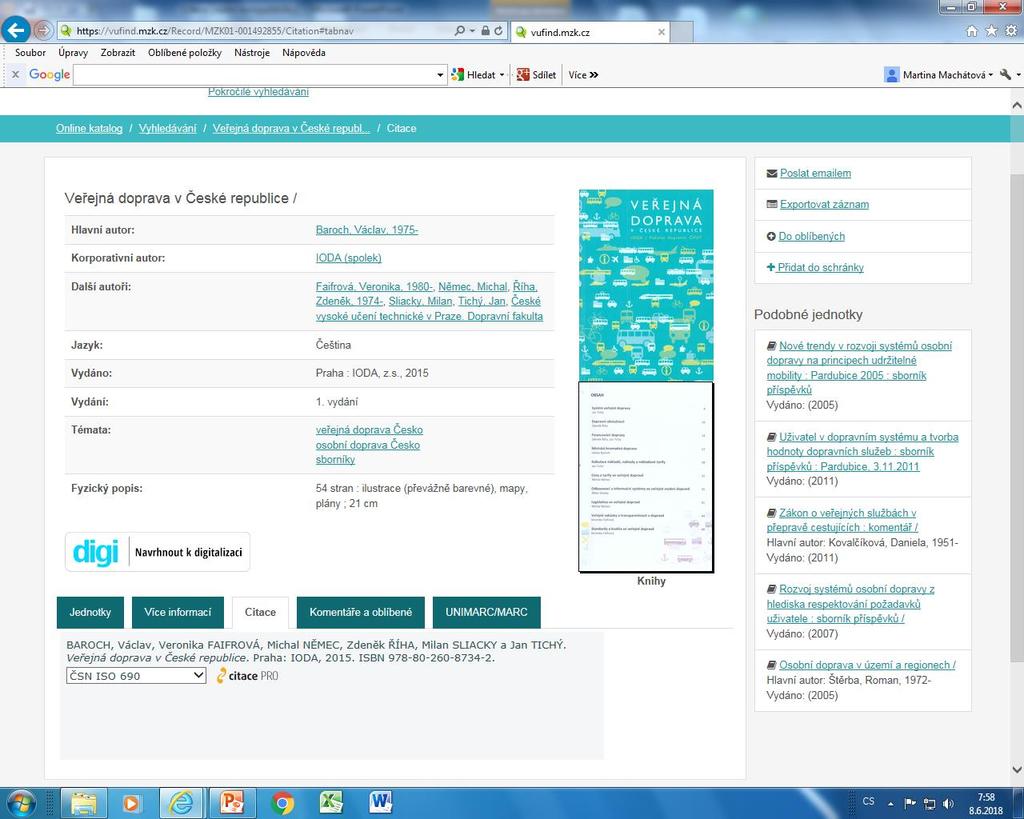Click the favorites star icon
This screenshot has height=819, width=1024.
point(991,31)
